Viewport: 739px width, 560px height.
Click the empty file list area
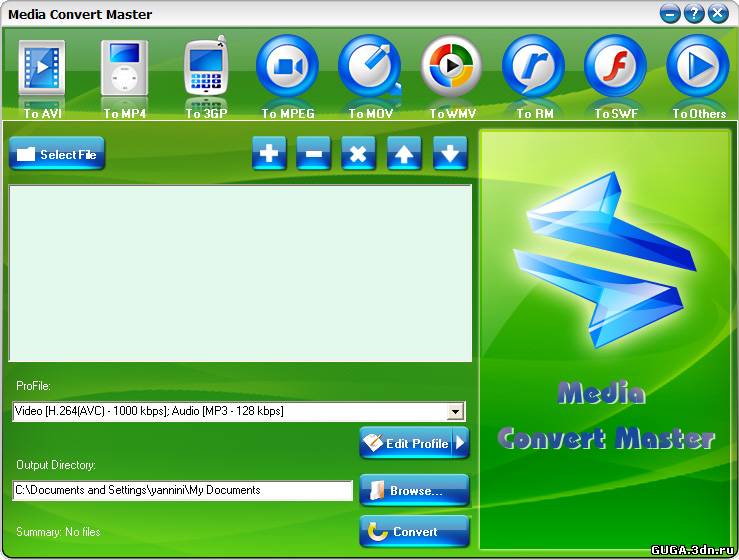(x=240, y=273)
